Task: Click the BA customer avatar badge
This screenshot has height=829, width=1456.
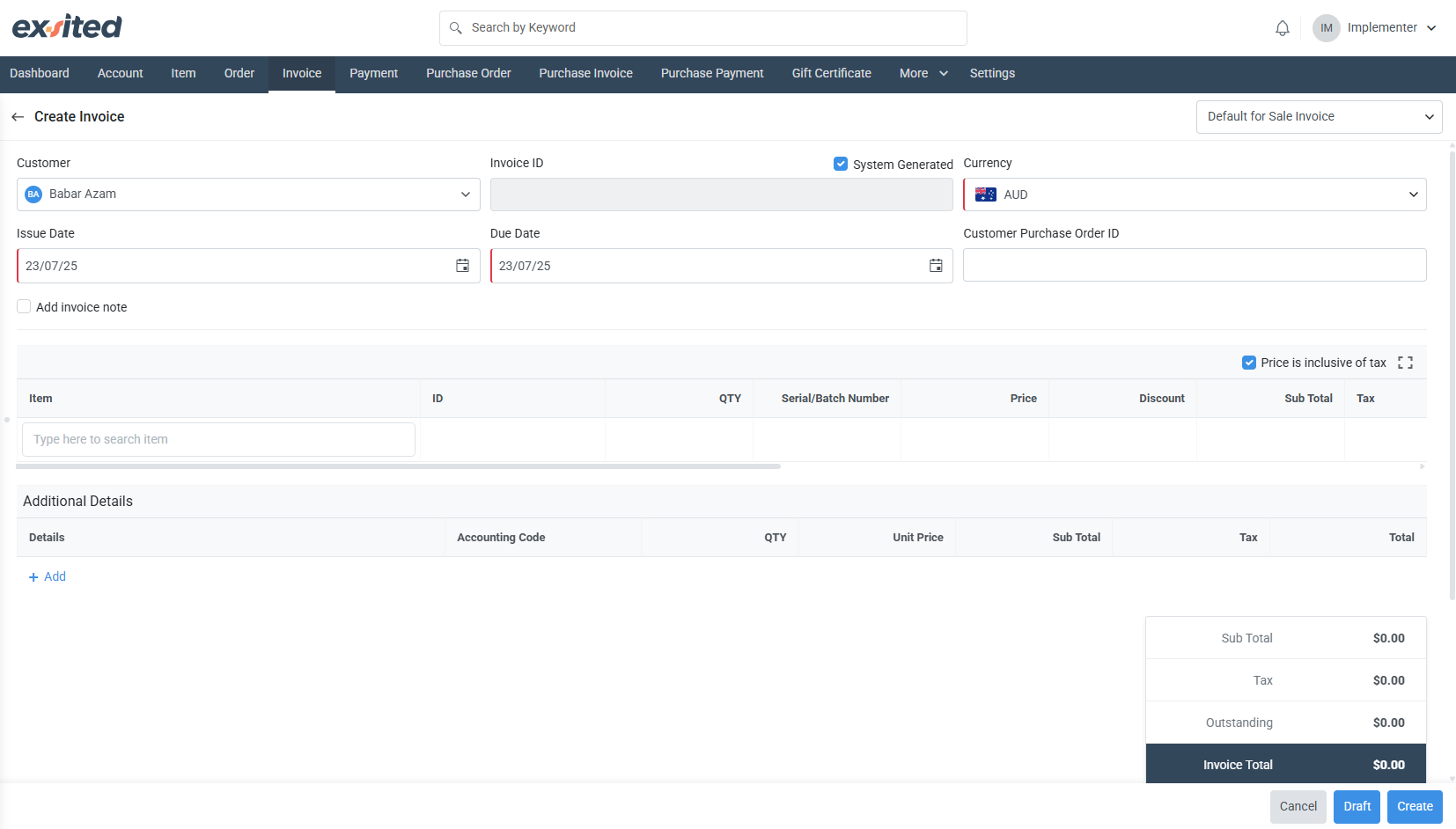Action: (33, 194)
